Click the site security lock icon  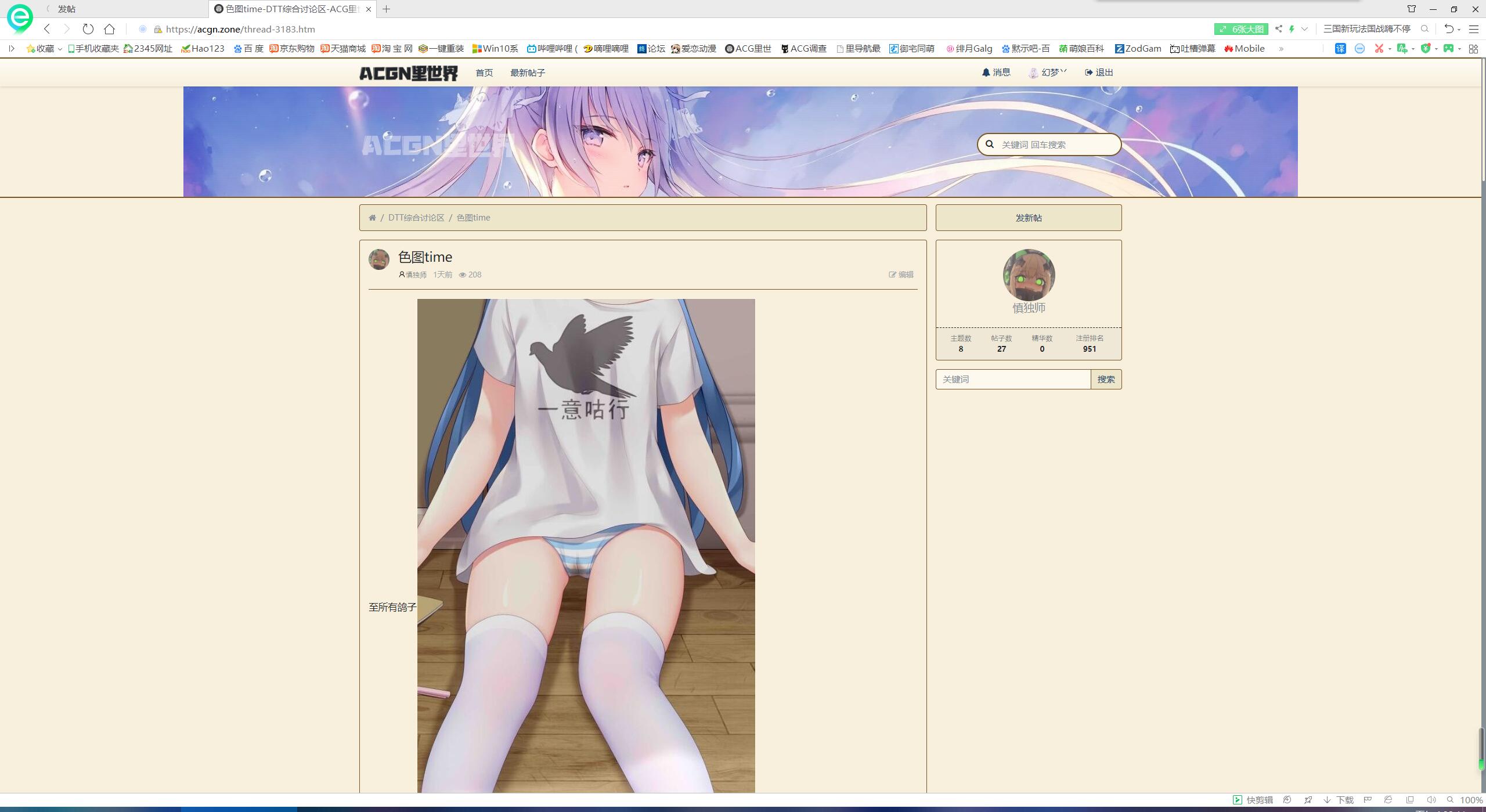pyautogui.click(x=157, y=29)
